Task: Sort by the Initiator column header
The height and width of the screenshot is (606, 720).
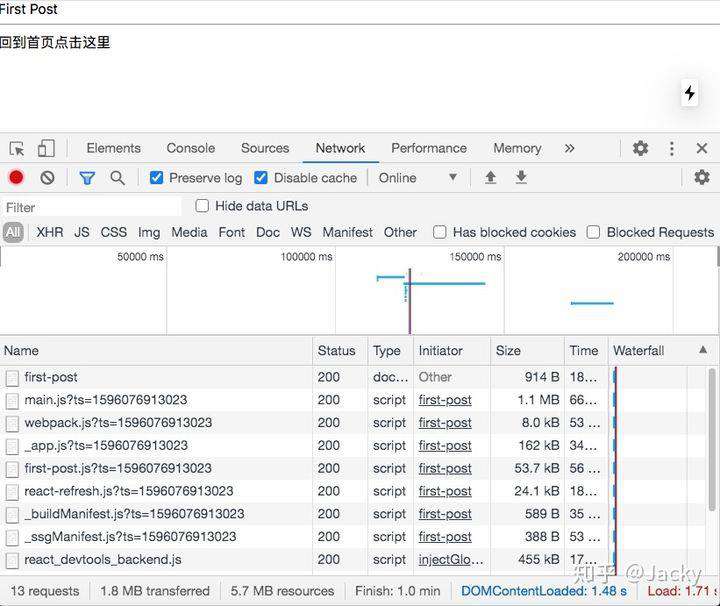Action: (452, 351)
